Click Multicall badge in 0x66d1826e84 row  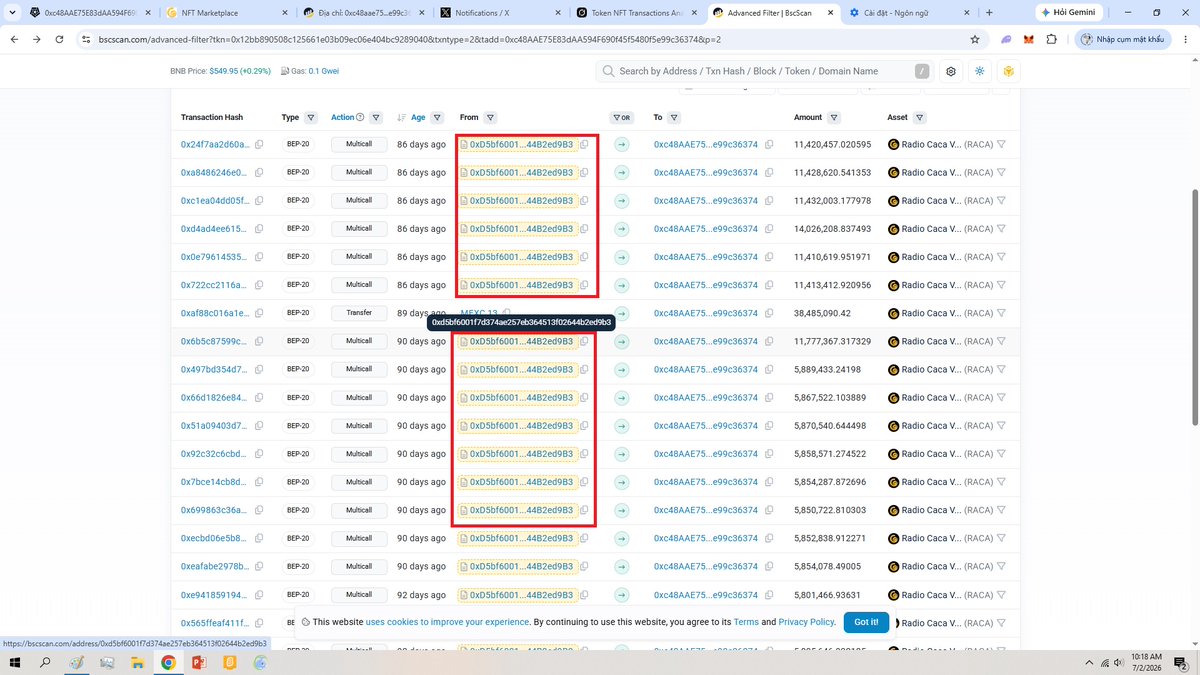tap(359, 397)
